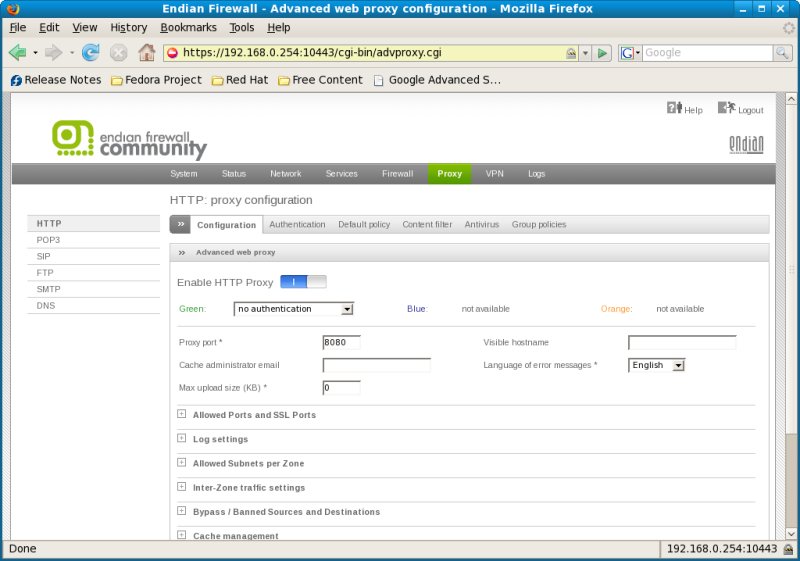Reload the page with the refresh icon
Screen dimensions: 800x561
pyautogui.click(x=91, y=53)
